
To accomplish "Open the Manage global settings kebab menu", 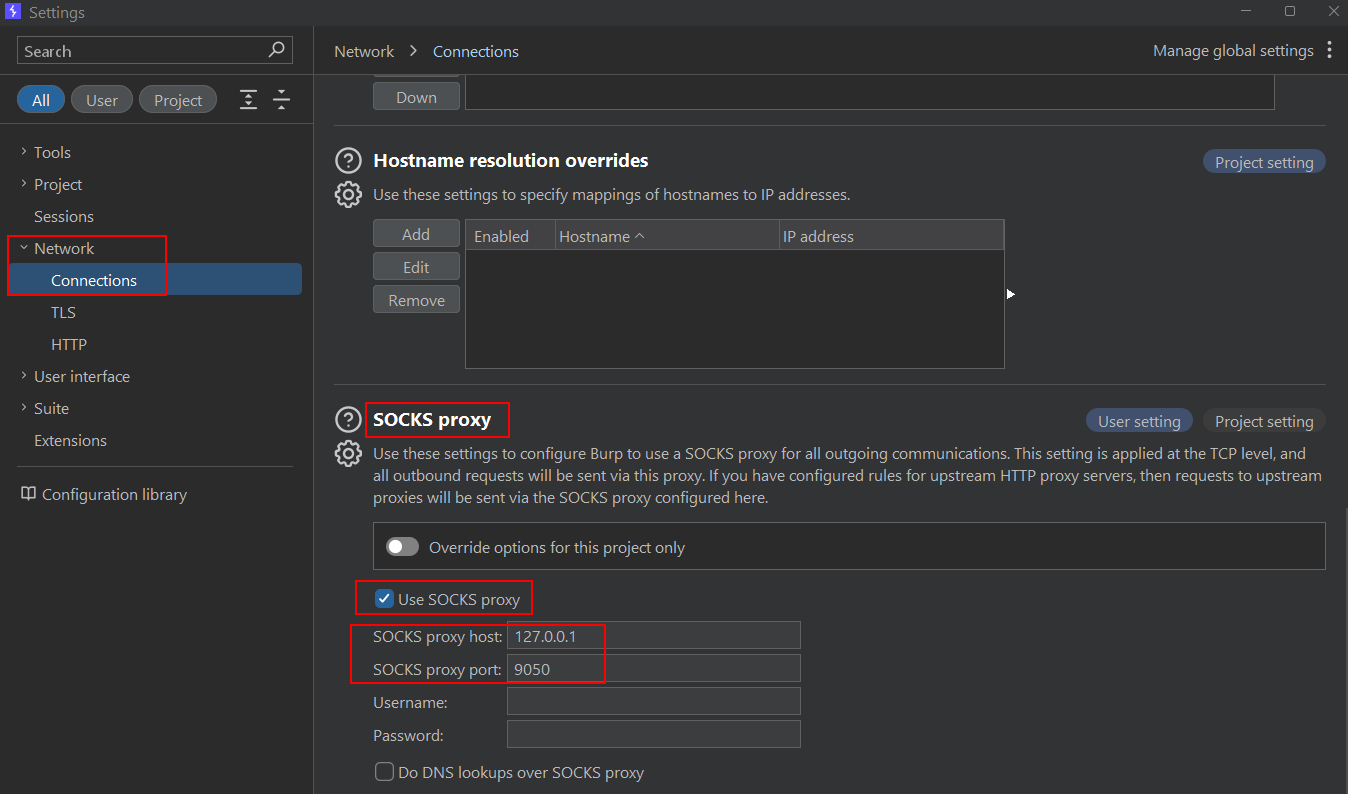I will pyautogui.click(x=1329, y=50).
